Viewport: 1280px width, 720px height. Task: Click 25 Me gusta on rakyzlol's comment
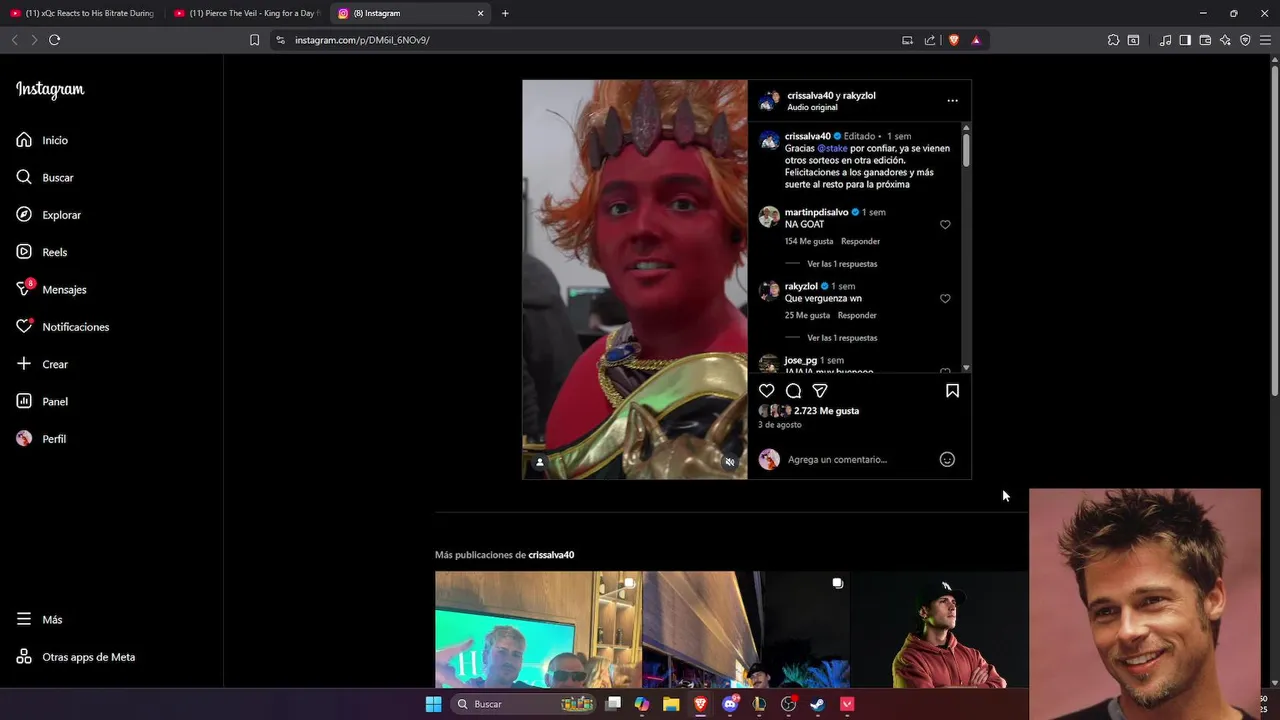coord(807,315)
